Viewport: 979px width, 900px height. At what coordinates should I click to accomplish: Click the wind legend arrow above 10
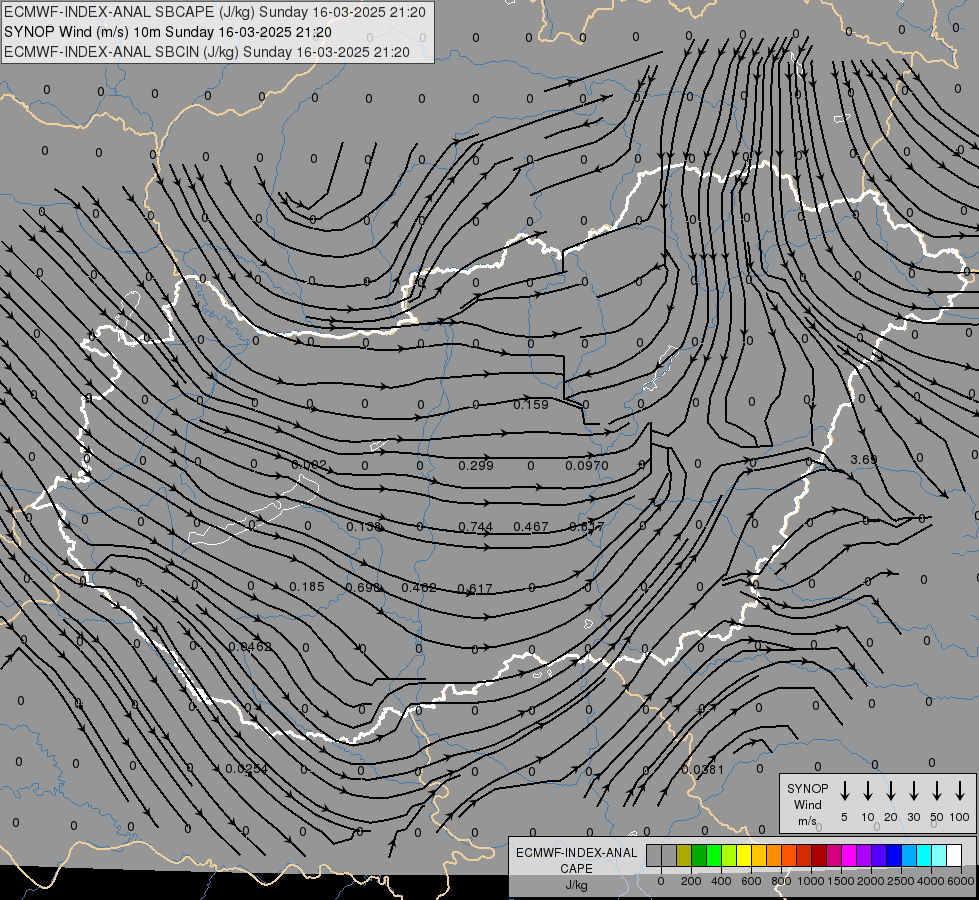click(x=867, y=791)
